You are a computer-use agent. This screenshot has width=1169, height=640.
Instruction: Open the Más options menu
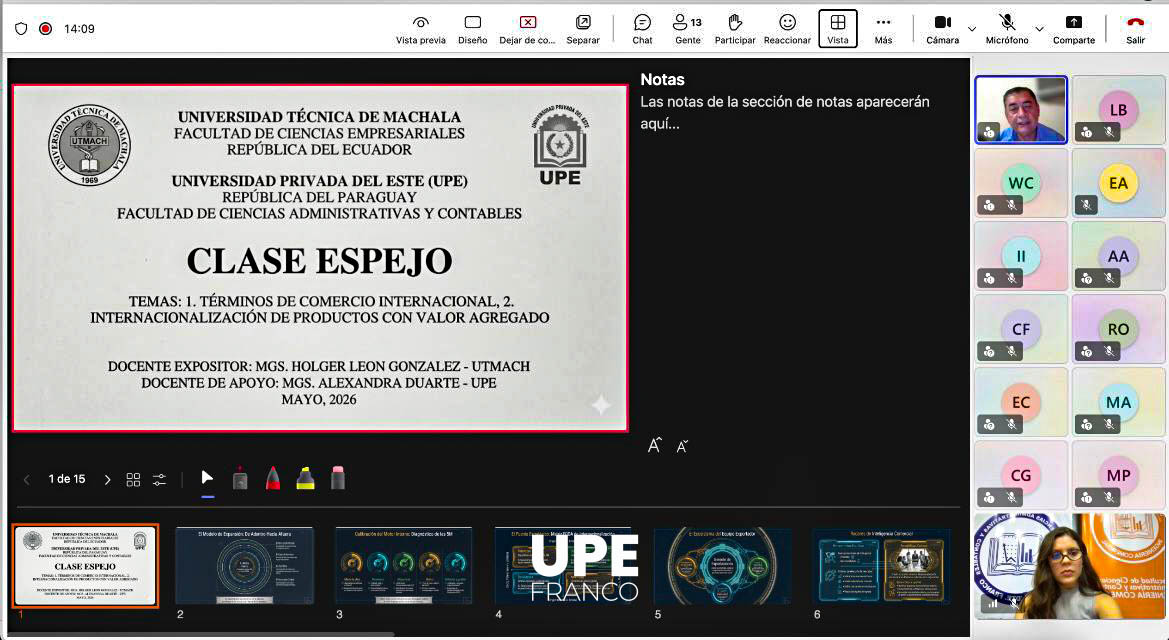click(x=883, y=29)
